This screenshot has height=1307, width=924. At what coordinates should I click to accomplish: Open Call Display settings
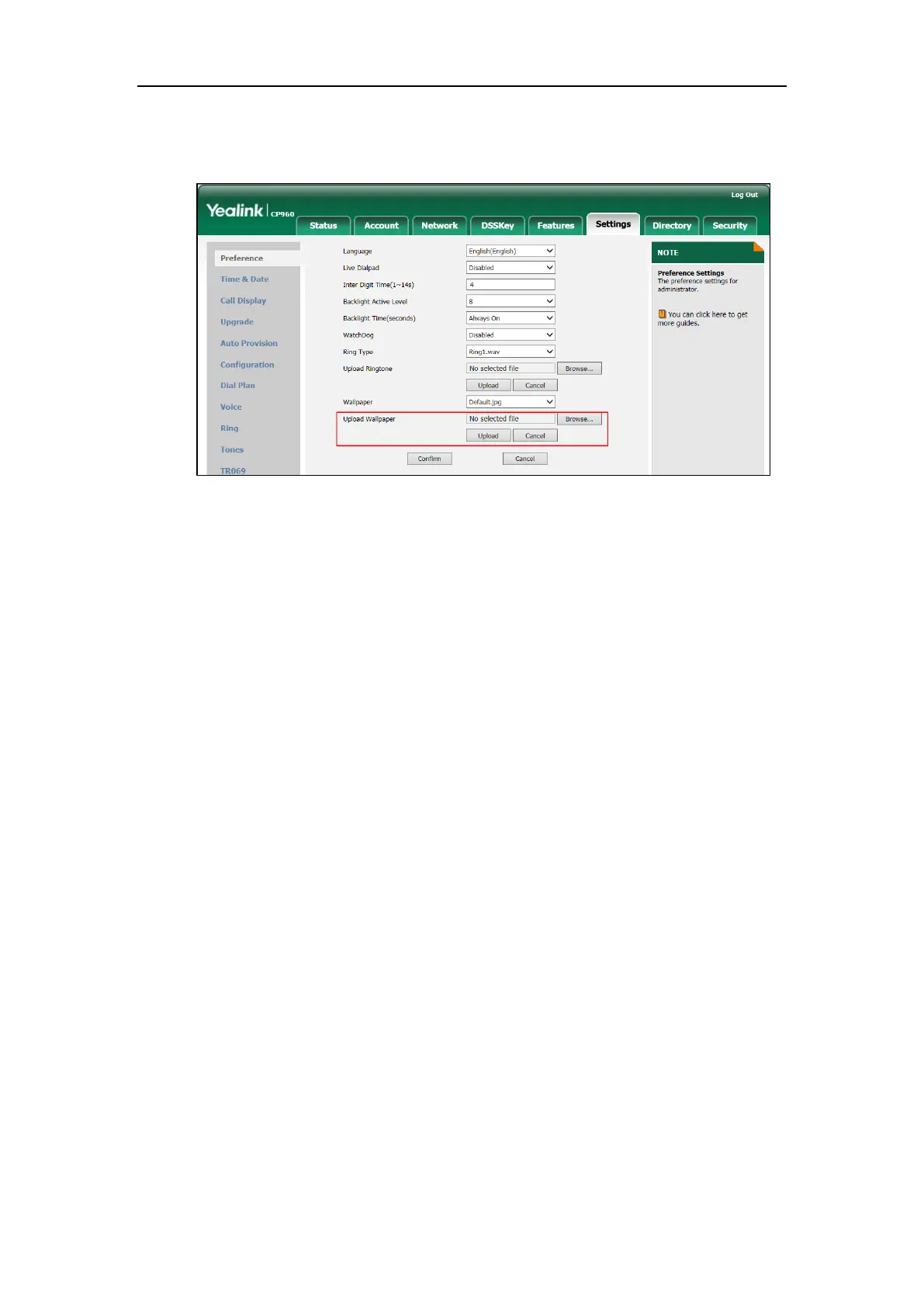(x=243, y=300)
